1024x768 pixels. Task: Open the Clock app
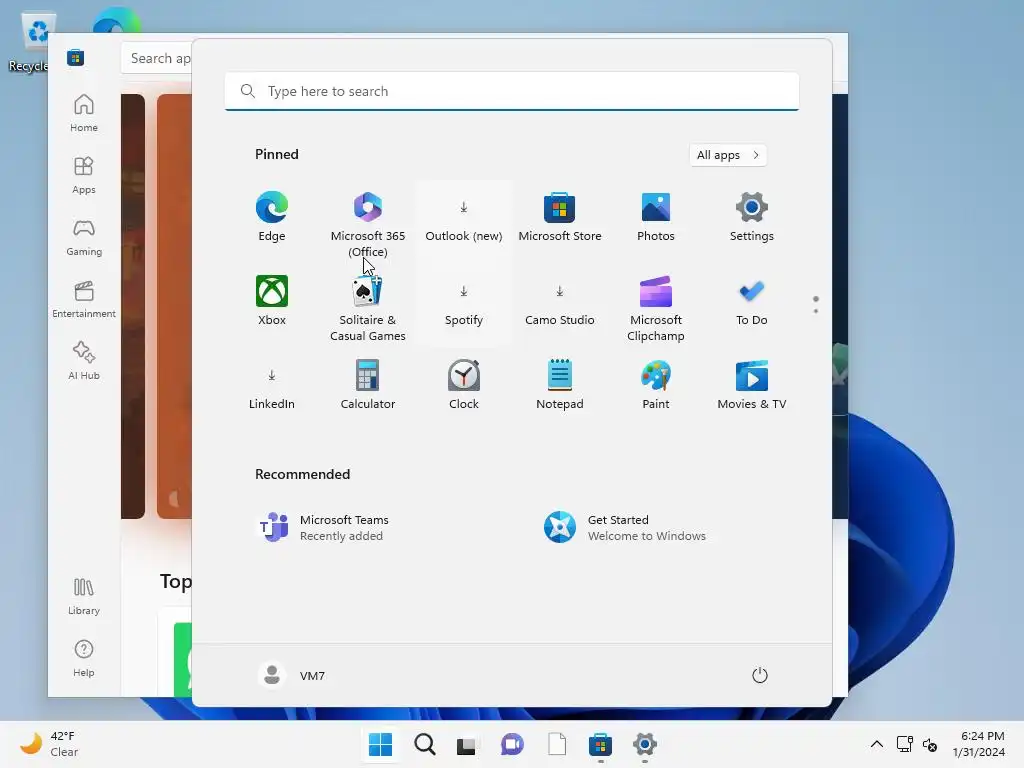pos(464,386)
